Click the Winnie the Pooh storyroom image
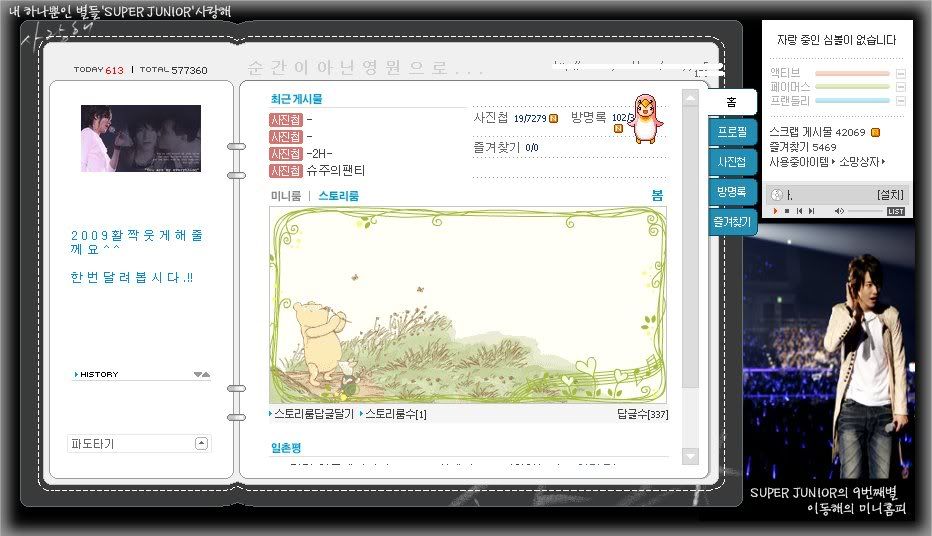The height and width of the screenshot is (536, 932). tap(468, 305)
